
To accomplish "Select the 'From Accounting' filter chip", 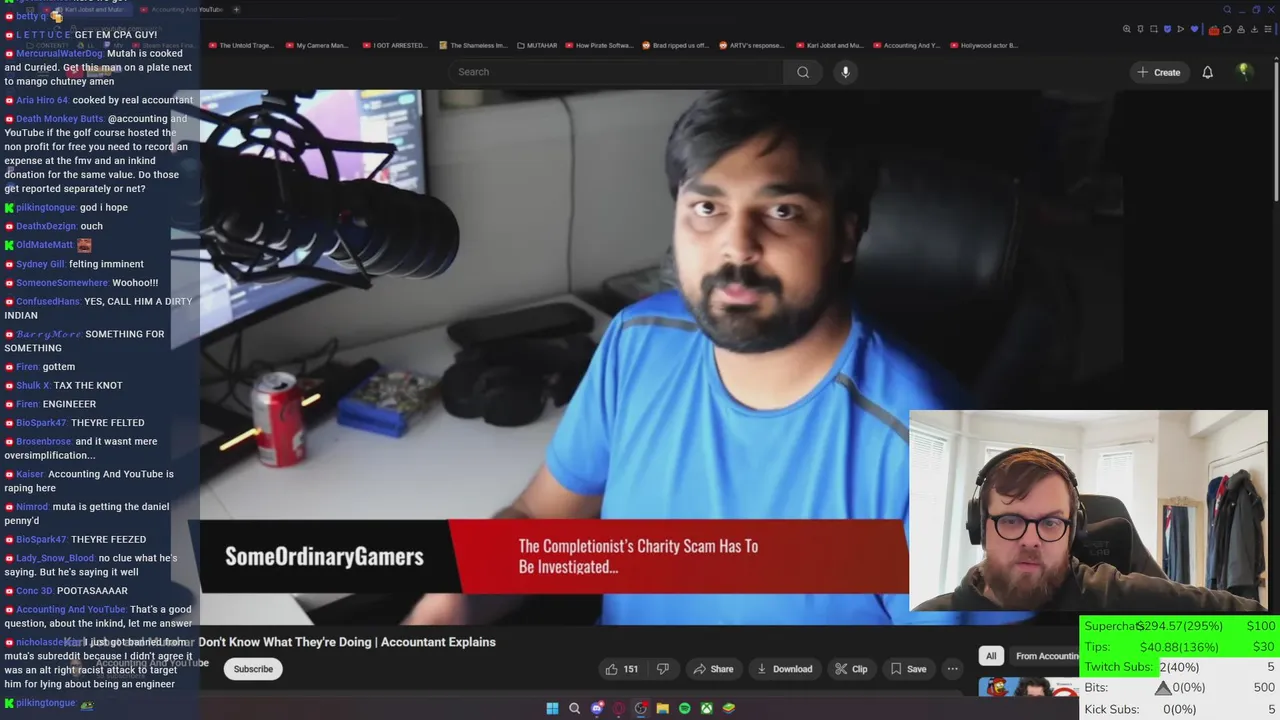I will [x=1043, y=656].
